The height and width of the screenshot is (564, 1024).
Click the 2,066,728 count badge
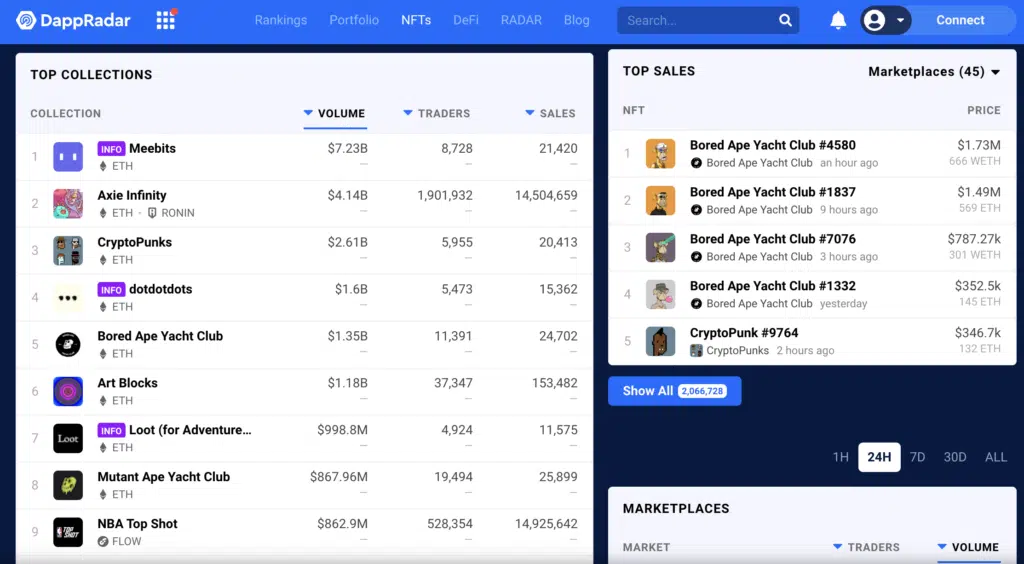(702, 391)
